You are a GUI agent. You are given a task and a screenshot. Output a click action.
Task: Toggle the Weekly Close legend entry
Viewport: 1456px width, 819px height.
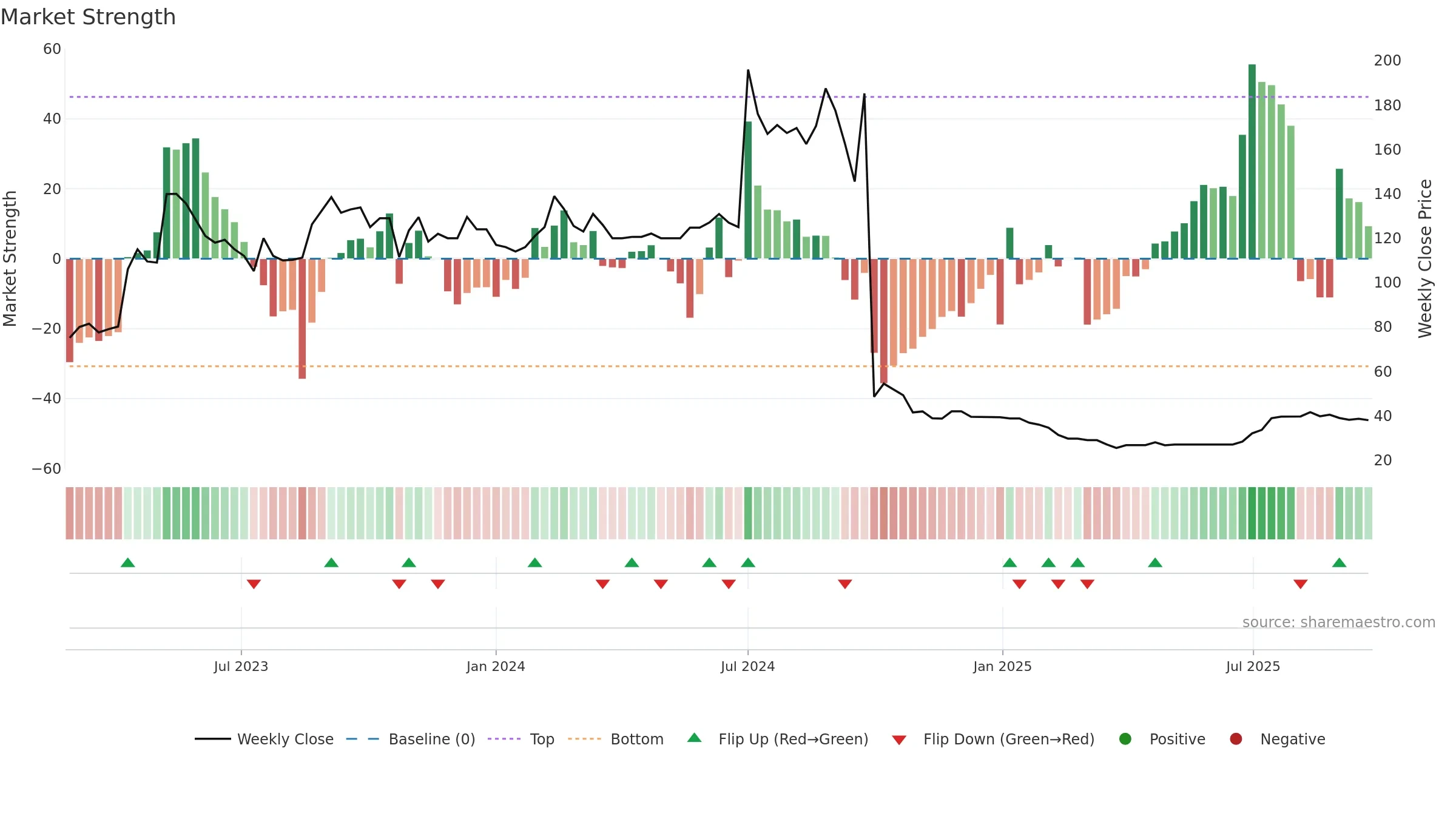pyautogui.click(x=264, y=739)
